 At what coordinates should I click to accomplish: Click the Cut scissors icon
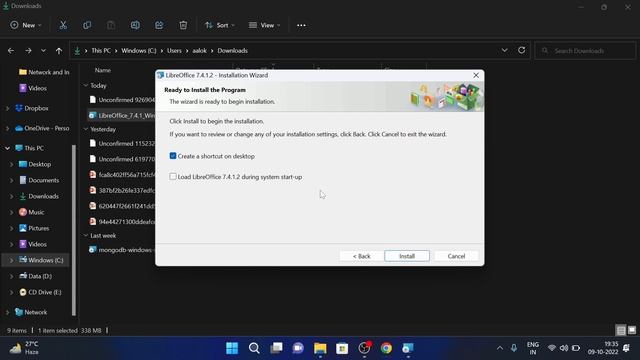click(x=63, y=25)
